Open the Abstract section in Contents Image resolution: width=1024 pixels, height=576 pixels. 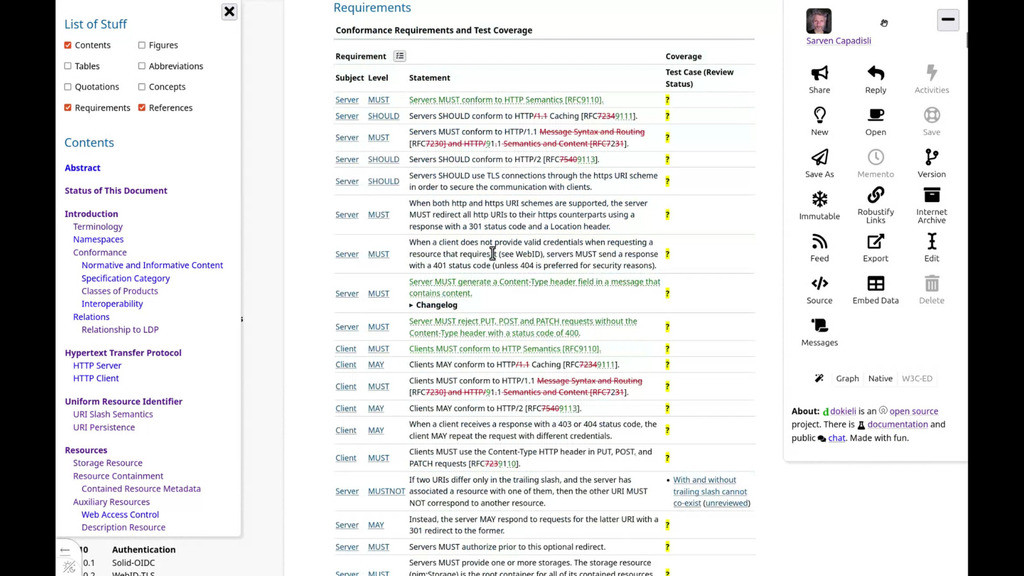tap(82, 168)
